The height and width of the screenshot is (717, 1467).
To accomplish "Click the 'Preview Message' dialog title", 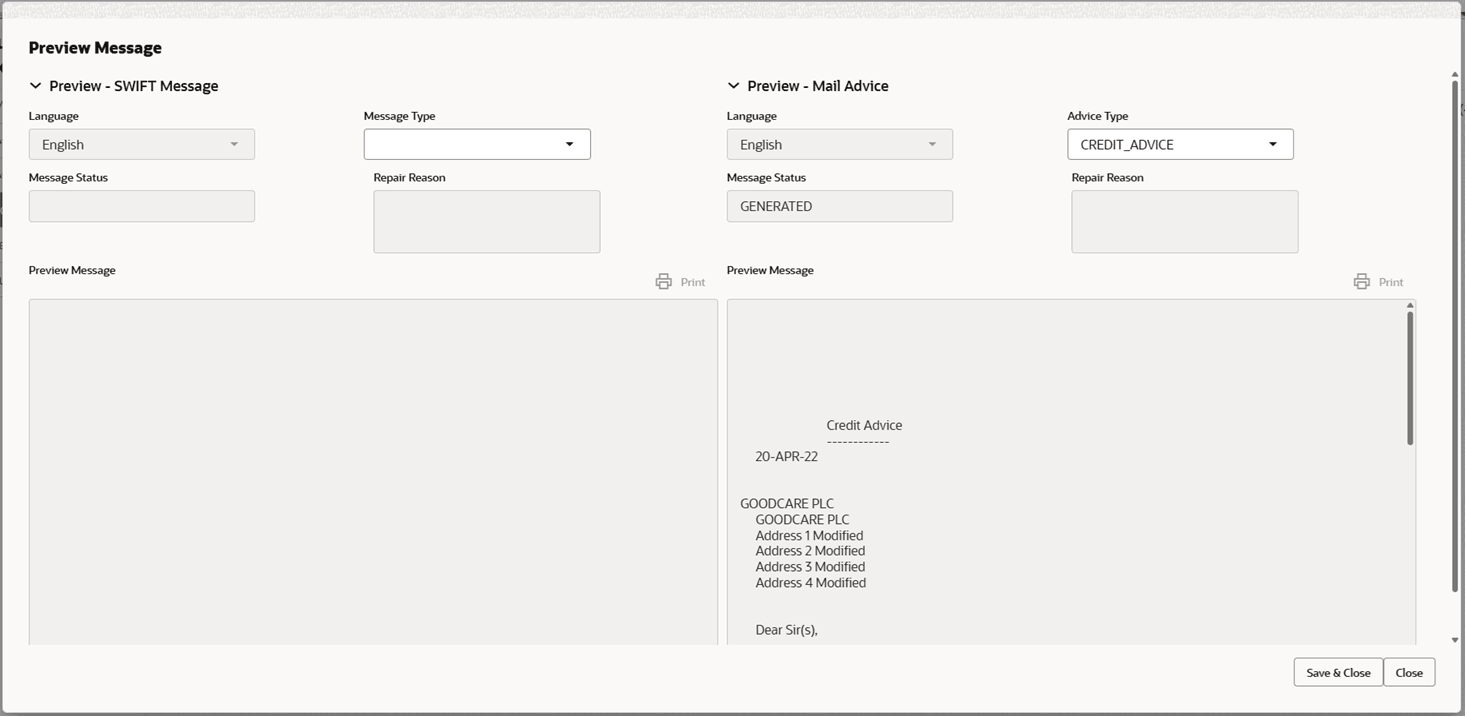I will (x=95, y=48).
